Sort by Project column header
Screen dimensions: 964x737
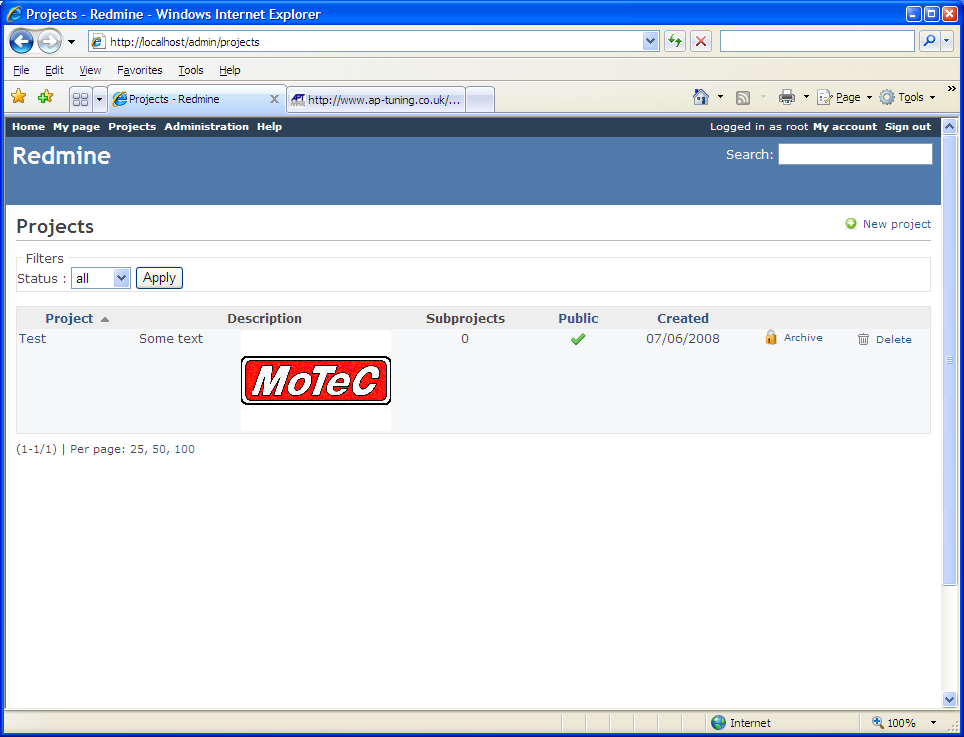click(x=69, y=318)
